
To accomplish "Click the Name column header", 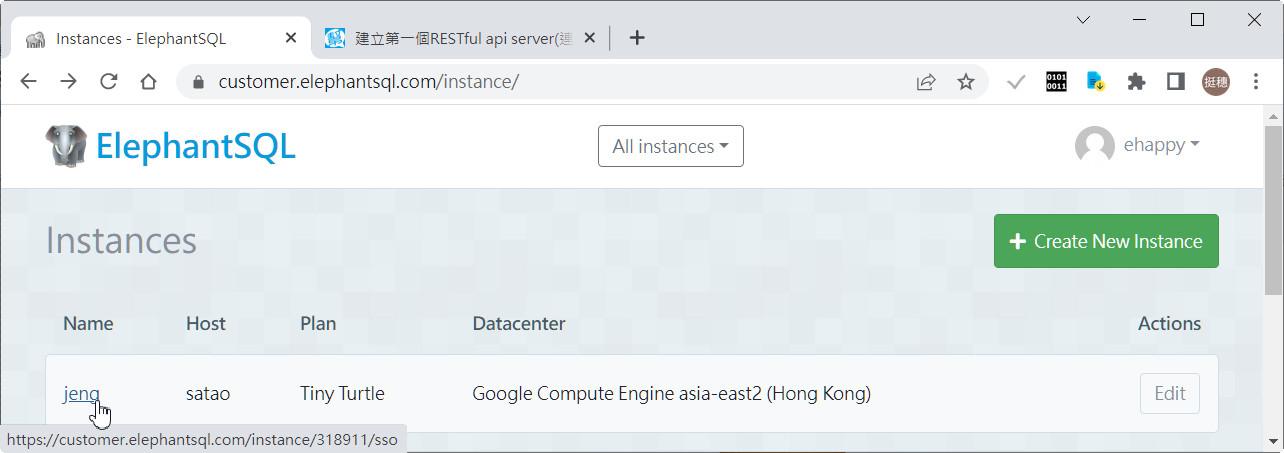I will click(88, 323).
